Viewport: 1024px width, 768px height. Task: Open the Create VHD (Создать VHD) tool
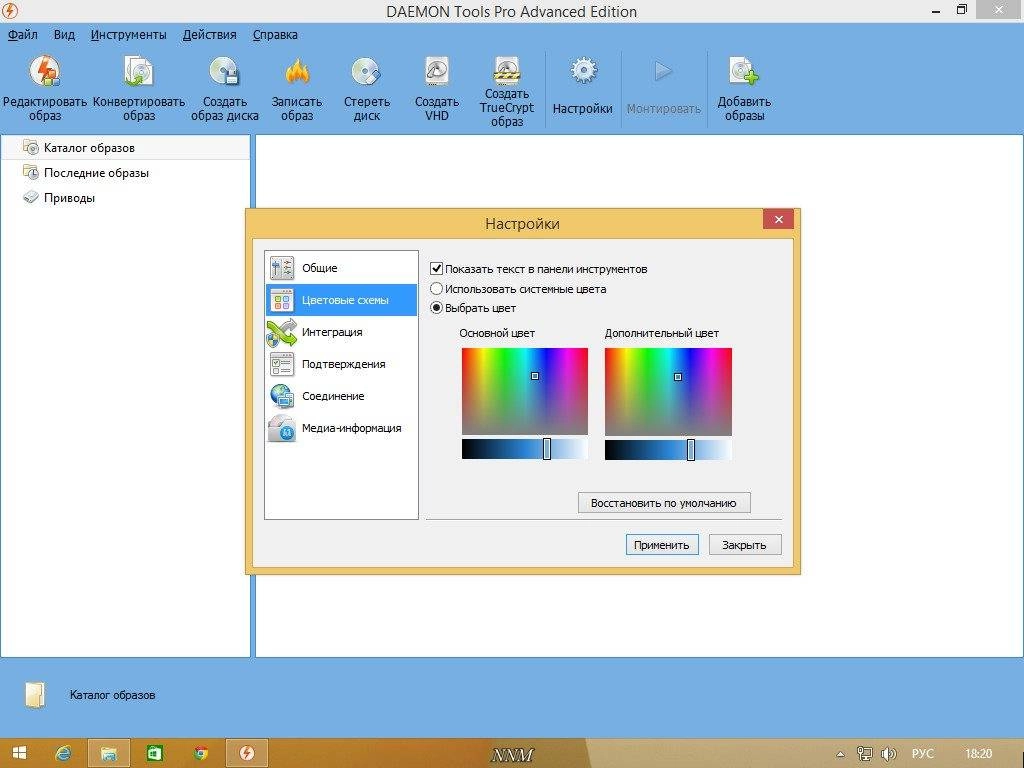pos(436,71)
